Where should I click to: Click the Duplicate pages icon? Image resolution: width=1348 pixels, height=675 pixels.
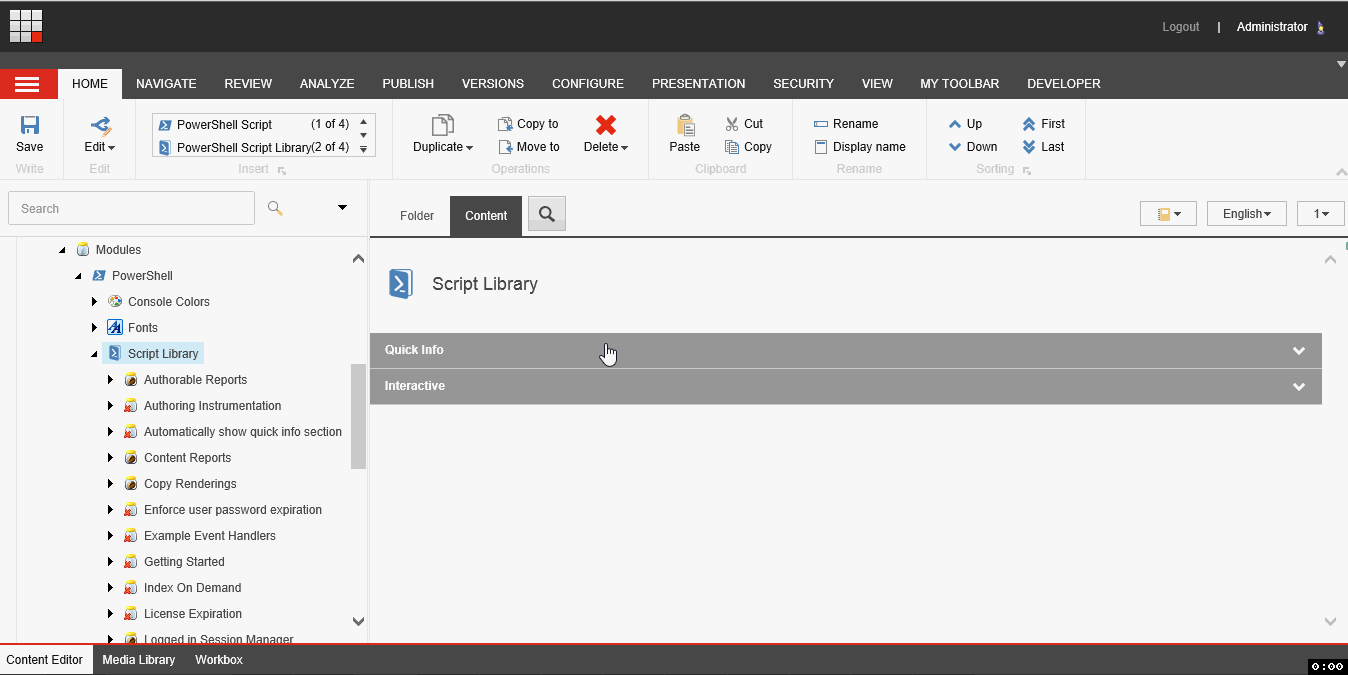(443, 125)
